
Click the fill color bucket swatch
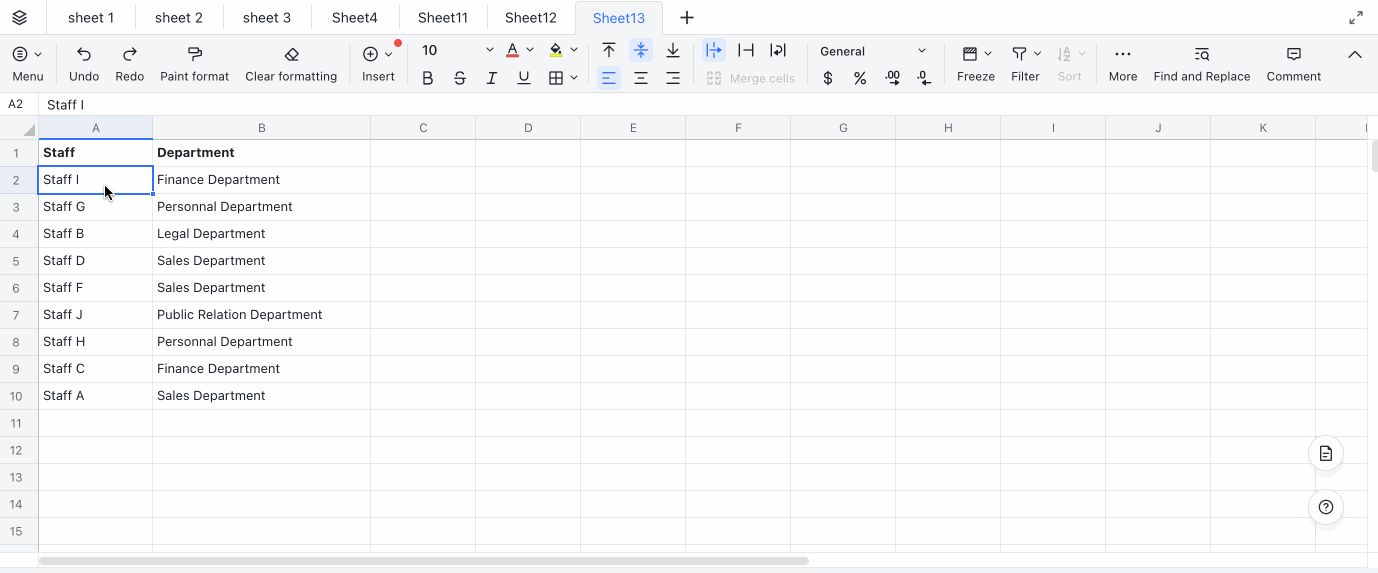(556, 51)
